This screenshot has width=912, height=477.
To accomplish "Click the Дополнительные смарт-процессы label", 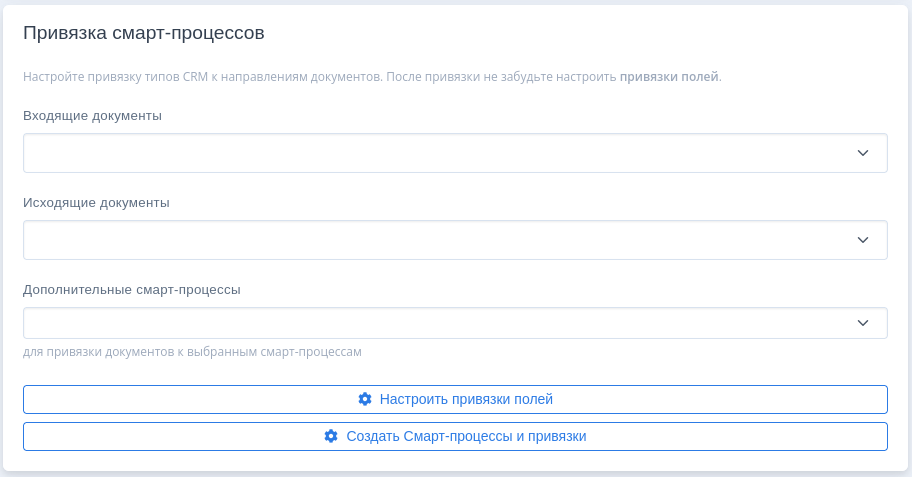I will point(132,289).
